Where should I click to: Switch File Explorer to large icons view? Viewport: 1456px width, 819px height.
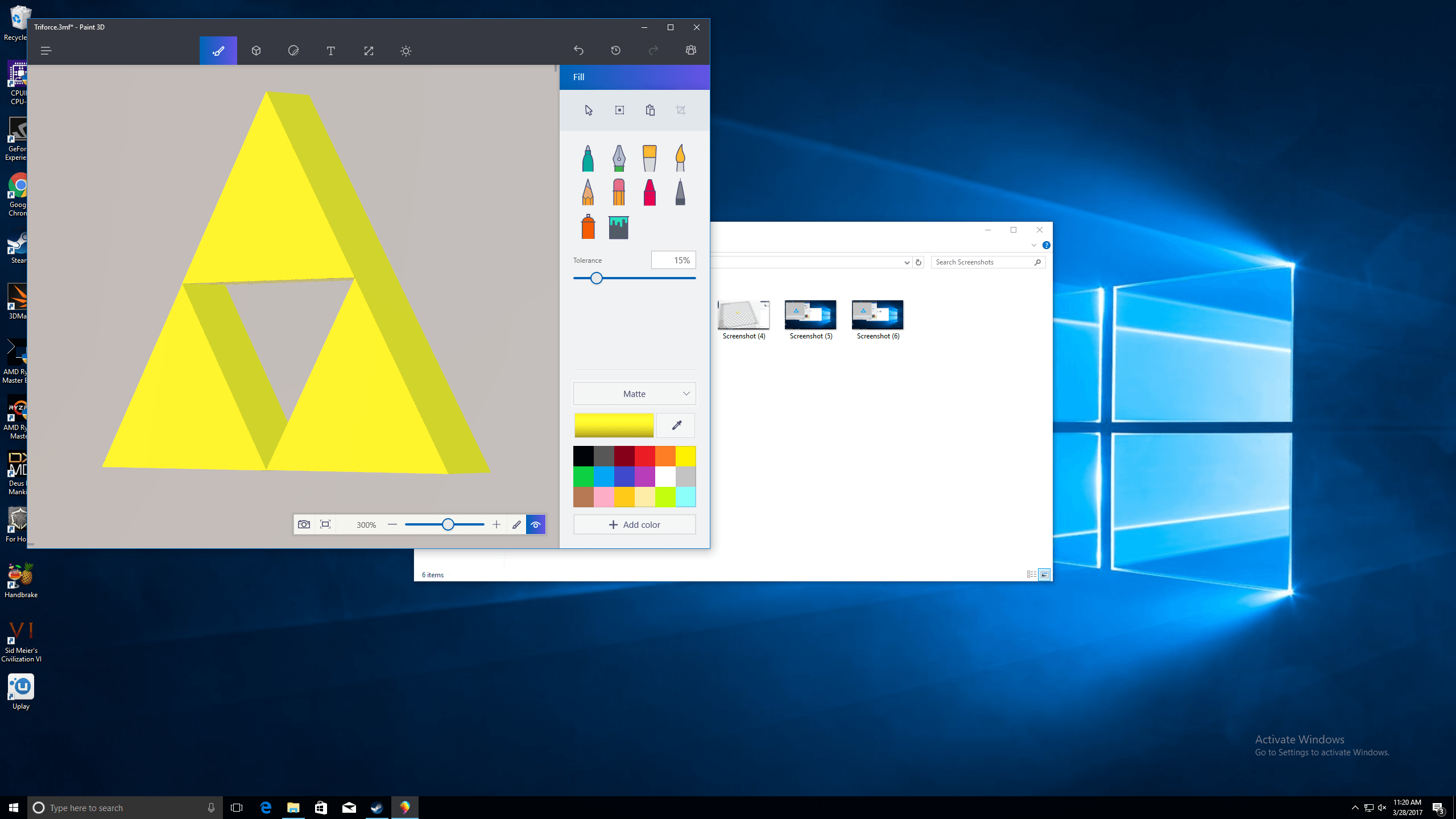1045,574
